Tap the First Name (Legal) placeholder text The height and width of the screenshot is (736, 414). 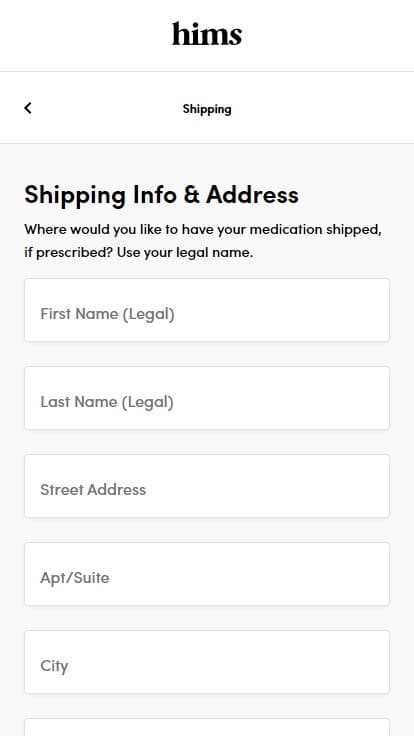[107, 314]
